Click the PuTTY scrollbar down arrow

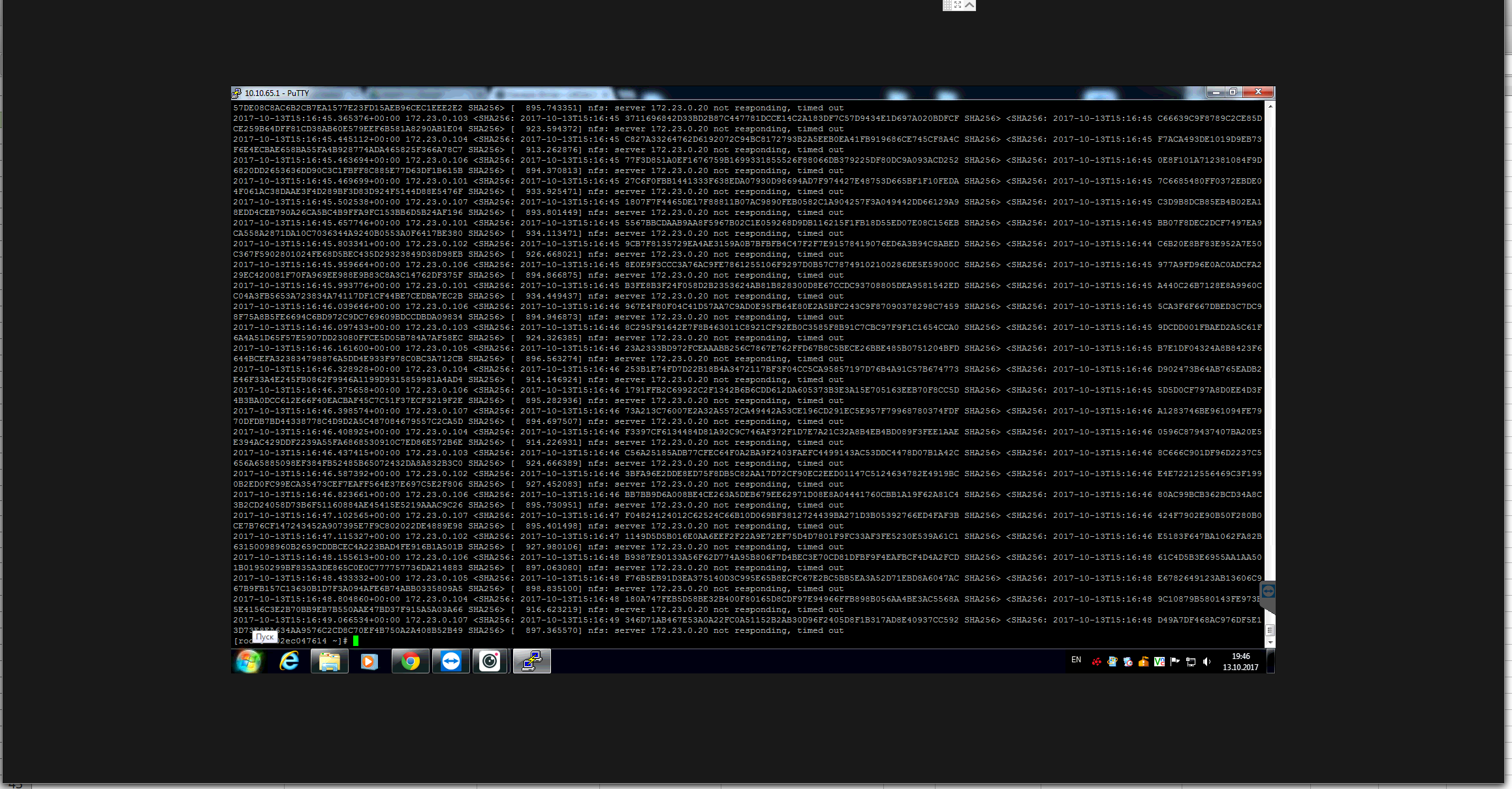pos(1270,643)
